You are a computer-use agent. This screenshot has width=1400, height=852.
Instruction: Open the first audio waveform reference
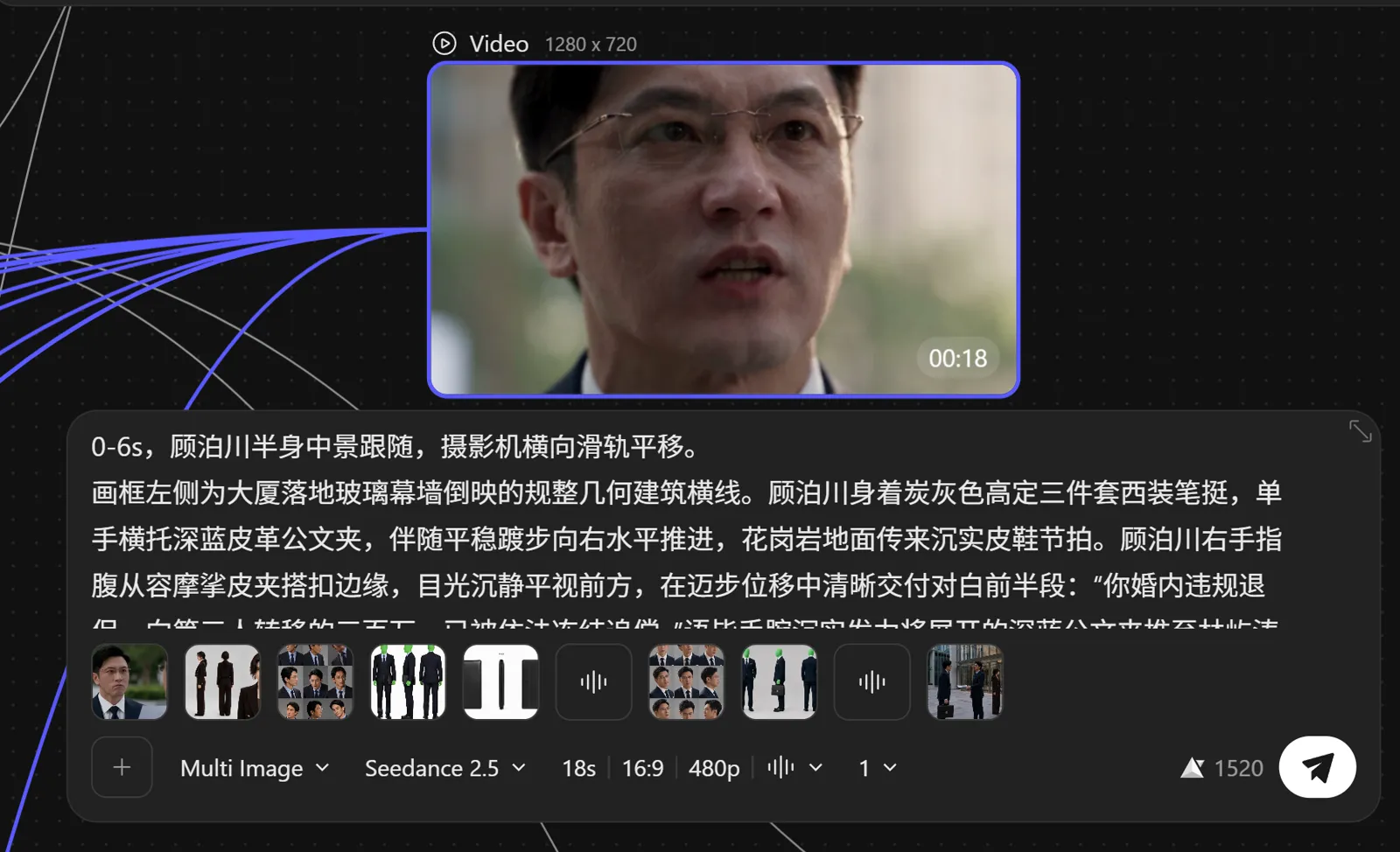coord(593,682)
